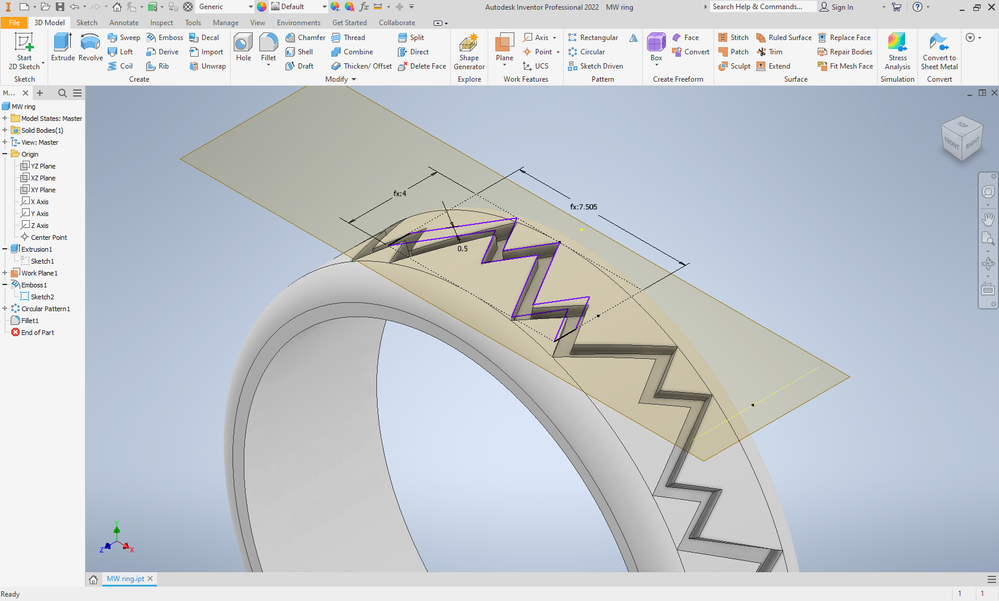Screen dimensions: 999x601
Task: Expand the Model States: Master node
Action: pyautogui.click(x=5, y=118)
